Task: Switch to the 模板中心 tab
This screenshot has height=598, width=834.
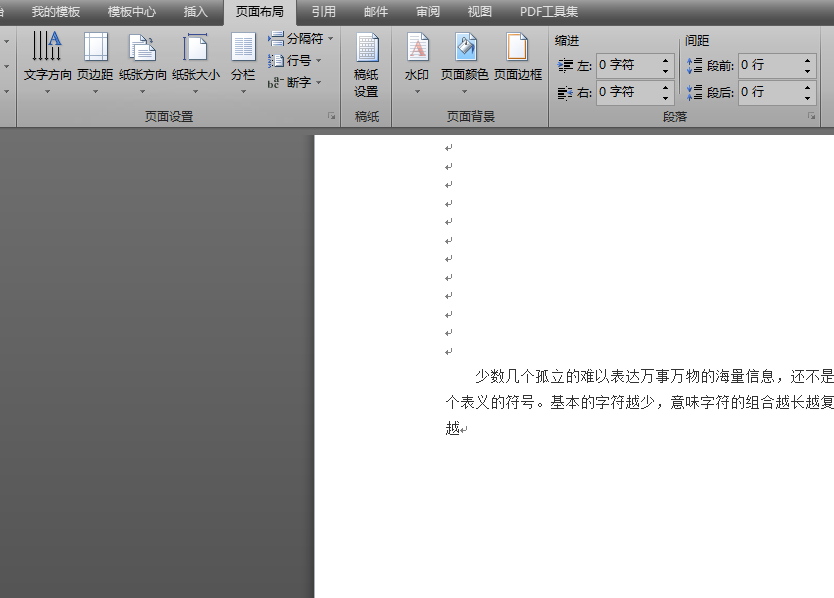Action: point(132,12)
